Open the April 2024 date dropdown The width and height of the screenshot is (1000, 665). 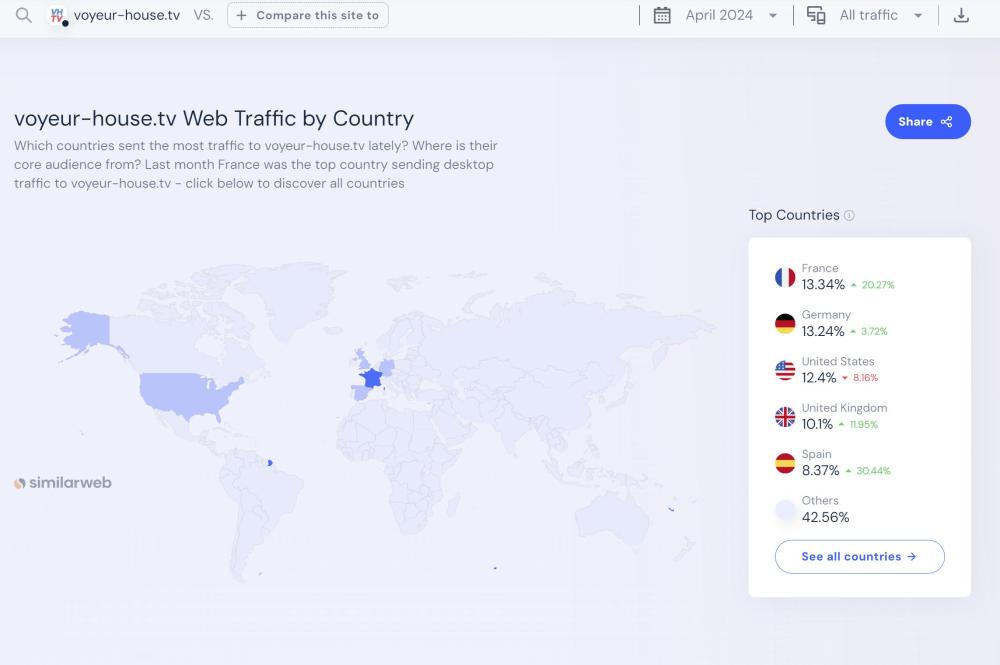tap(731, 15)
